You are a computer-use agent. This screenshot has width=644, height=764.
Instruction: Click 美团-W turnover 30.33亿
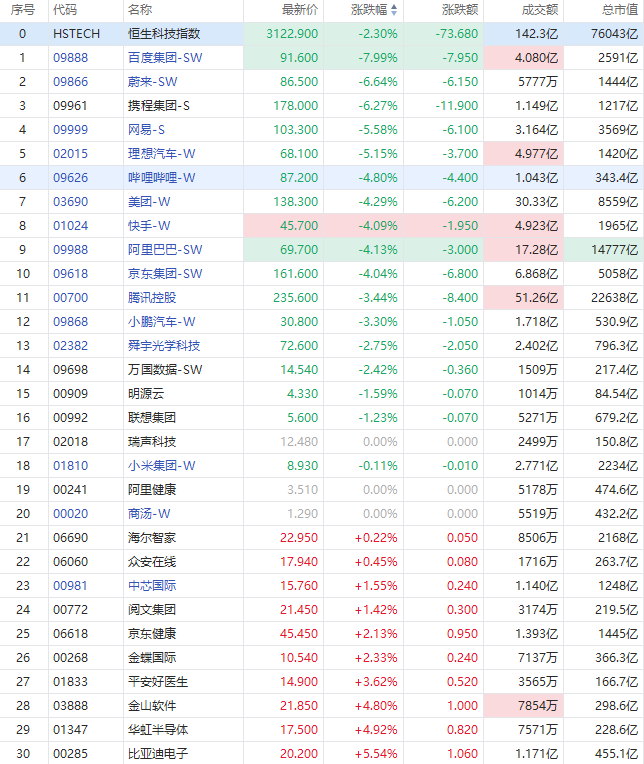[x=536, y=202]
